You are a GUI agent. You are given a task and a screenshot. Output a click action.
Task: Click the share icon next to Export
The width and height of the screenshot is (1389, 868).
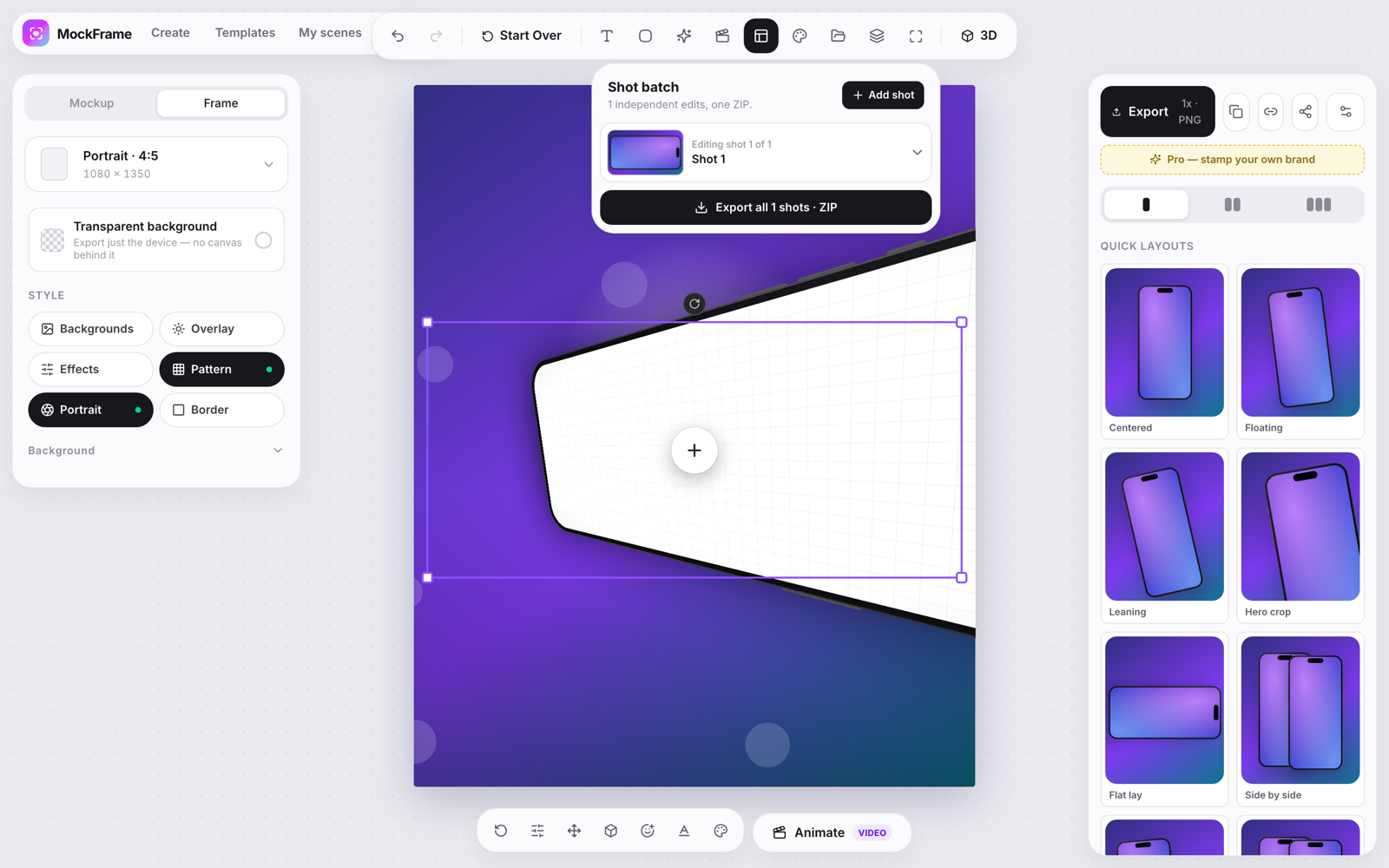[x=1306, y=111]
